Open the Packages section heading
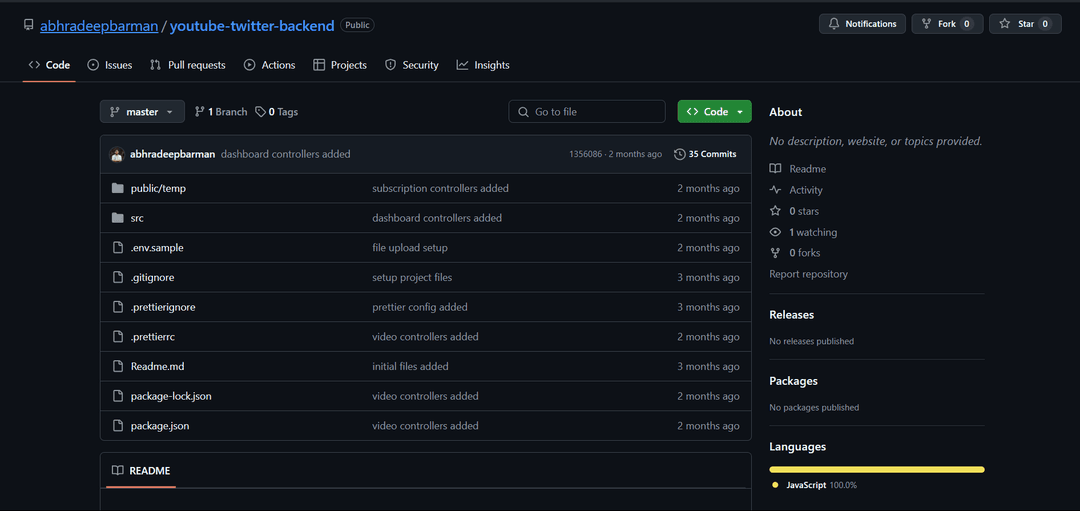This screenshot has height=511, width=1080. click(x=793, y=381)
